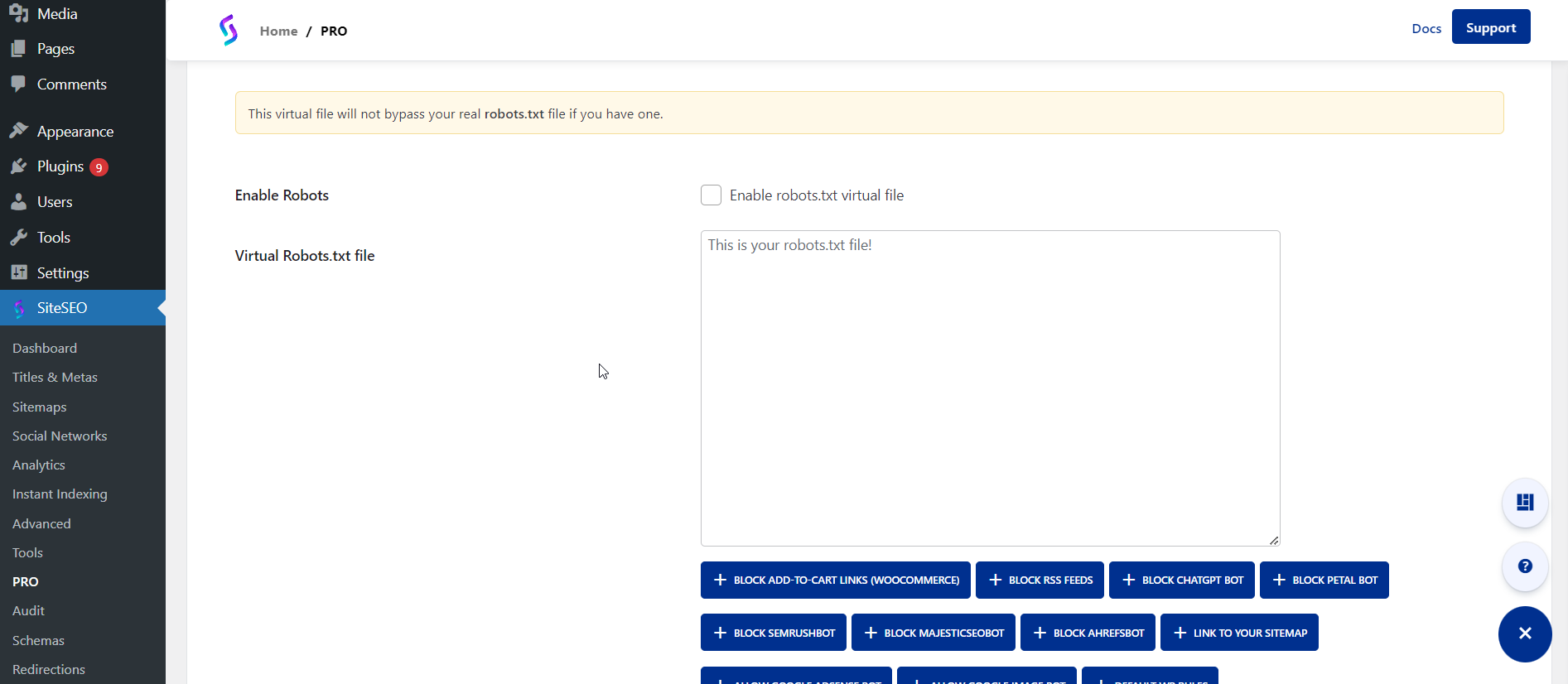Open Redirections submenu item
This screenshot has width=1568, height=684.
point(48,669)
